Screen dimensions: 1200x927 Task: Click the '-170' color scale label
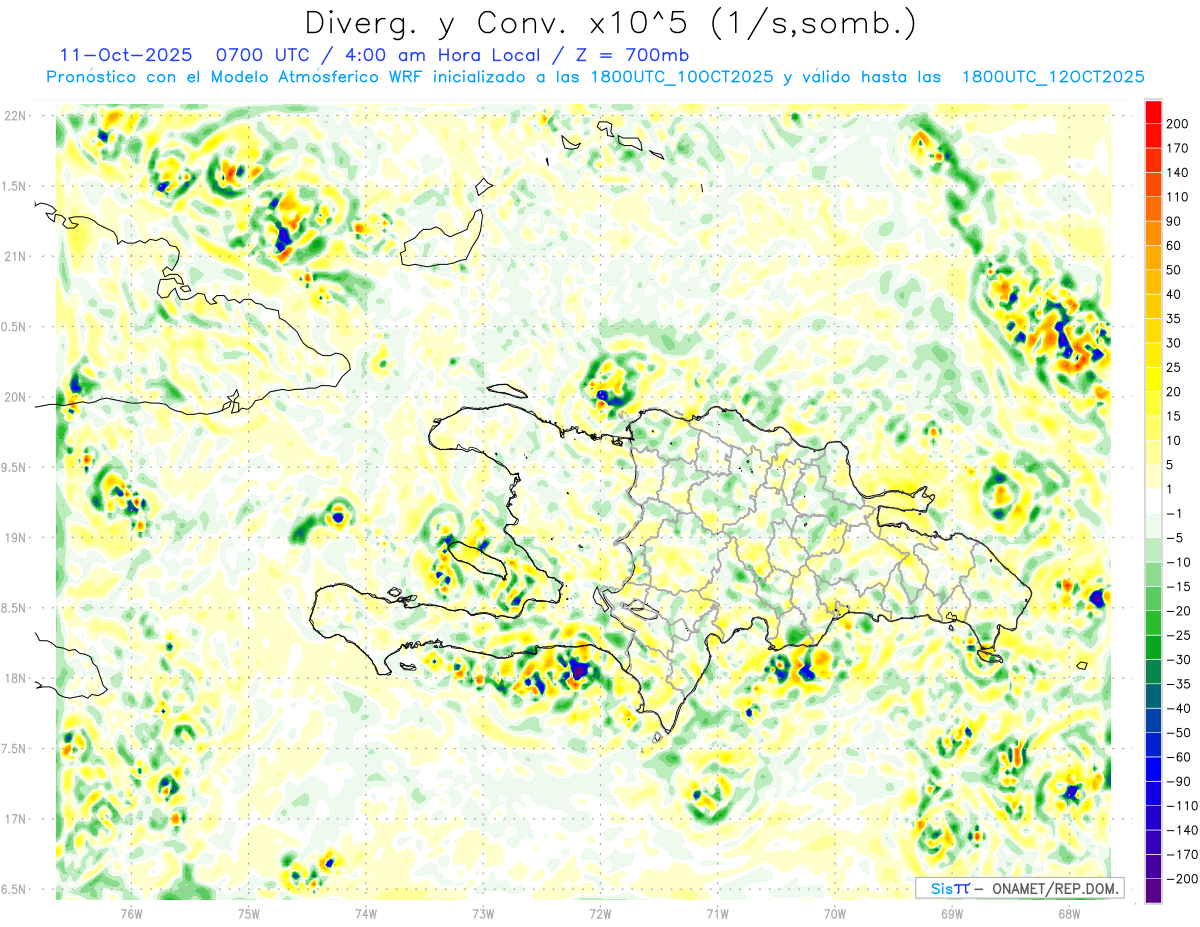point(1180,854)
